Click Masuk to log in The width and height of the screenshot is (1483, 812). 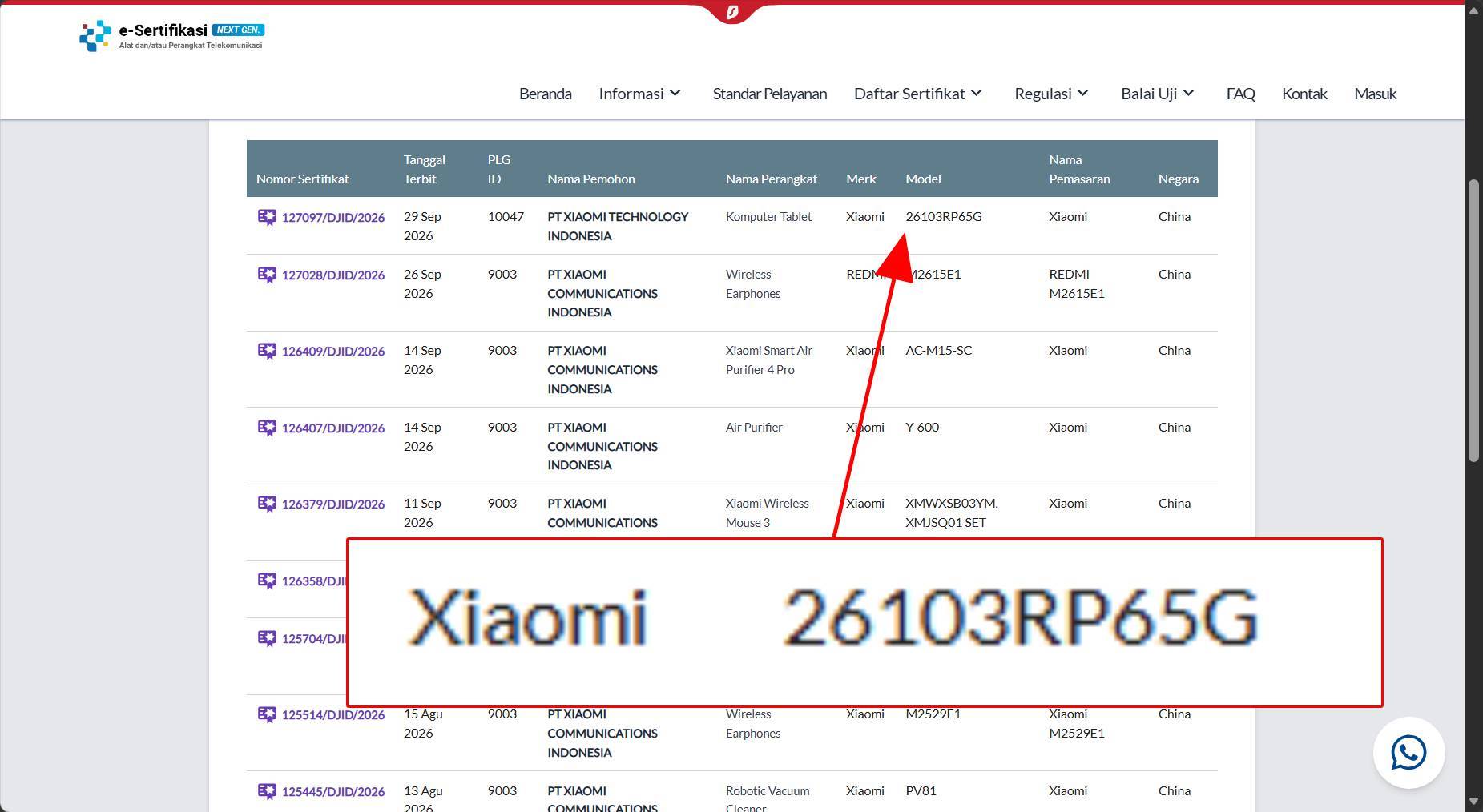[1375, 94]
